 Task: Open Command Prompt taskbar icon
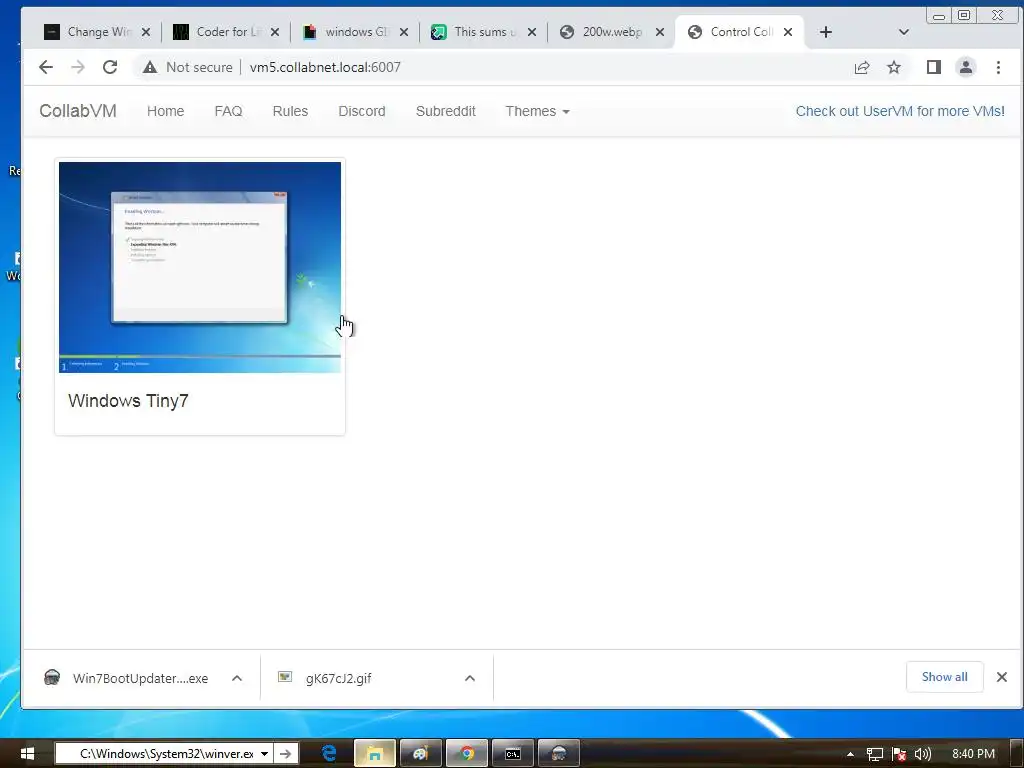(x=513, y=754)
